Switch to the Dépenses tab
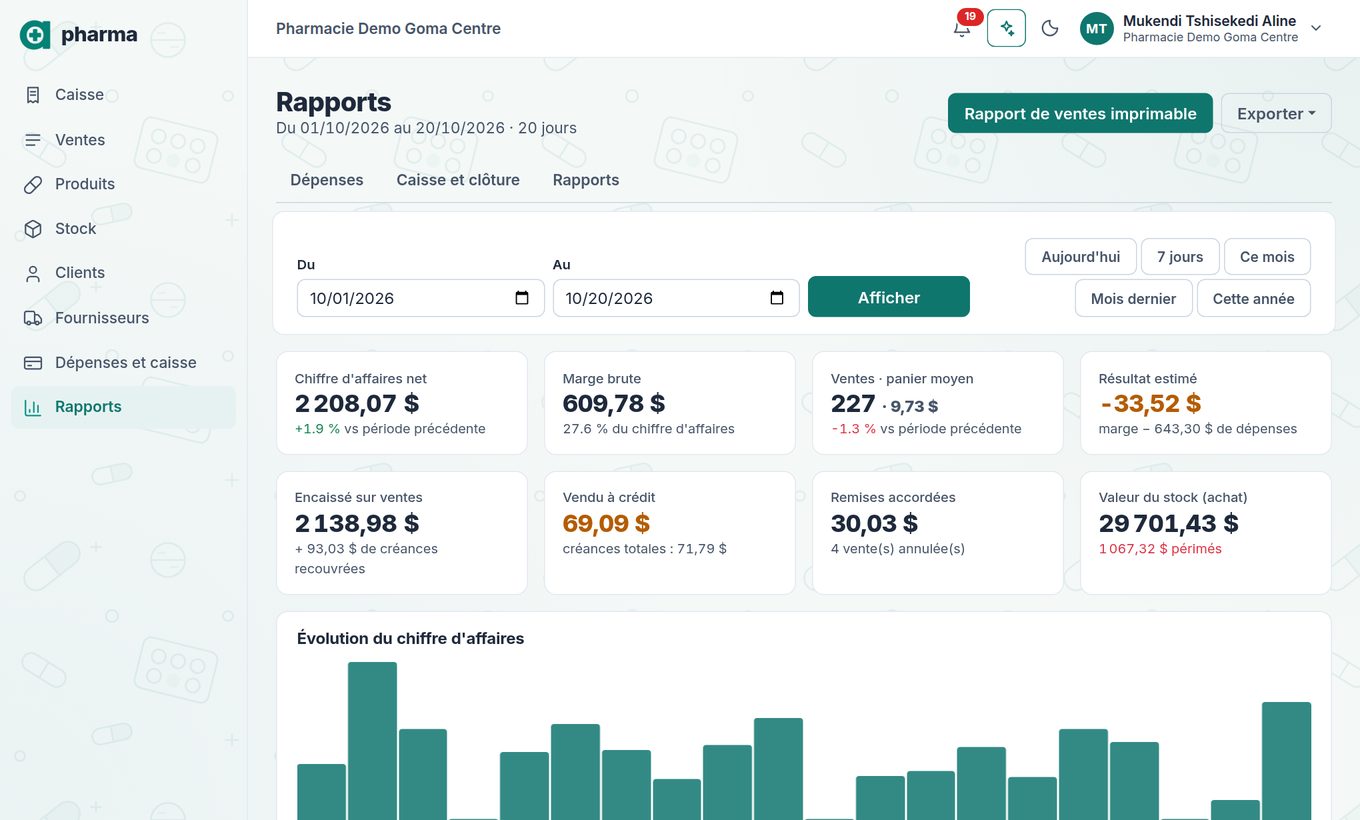This screenshot has width=1360, height=820. (x=327, y=180)
